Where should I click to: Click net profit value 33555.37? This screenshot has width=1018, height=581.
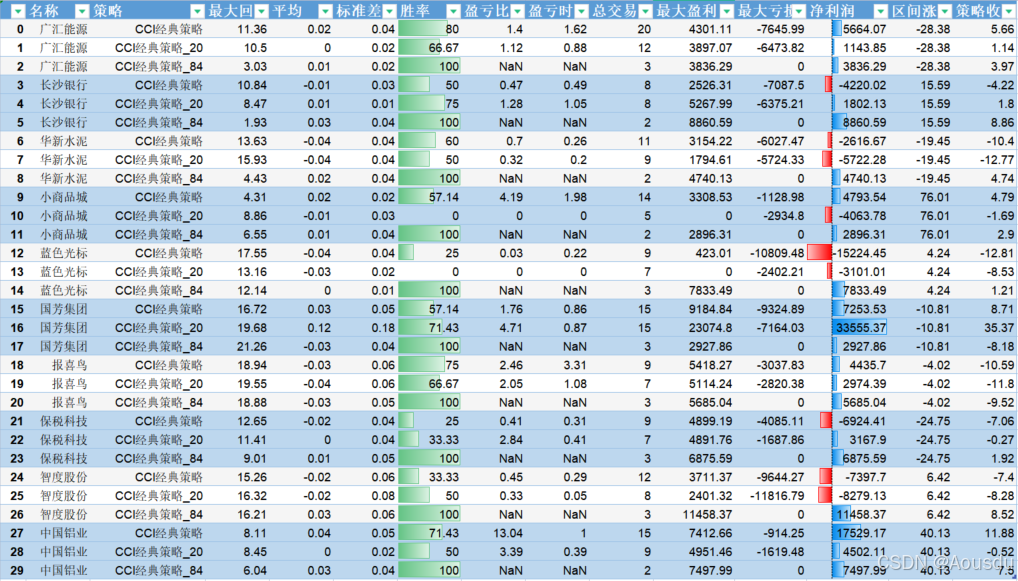(x=861, y=328)
